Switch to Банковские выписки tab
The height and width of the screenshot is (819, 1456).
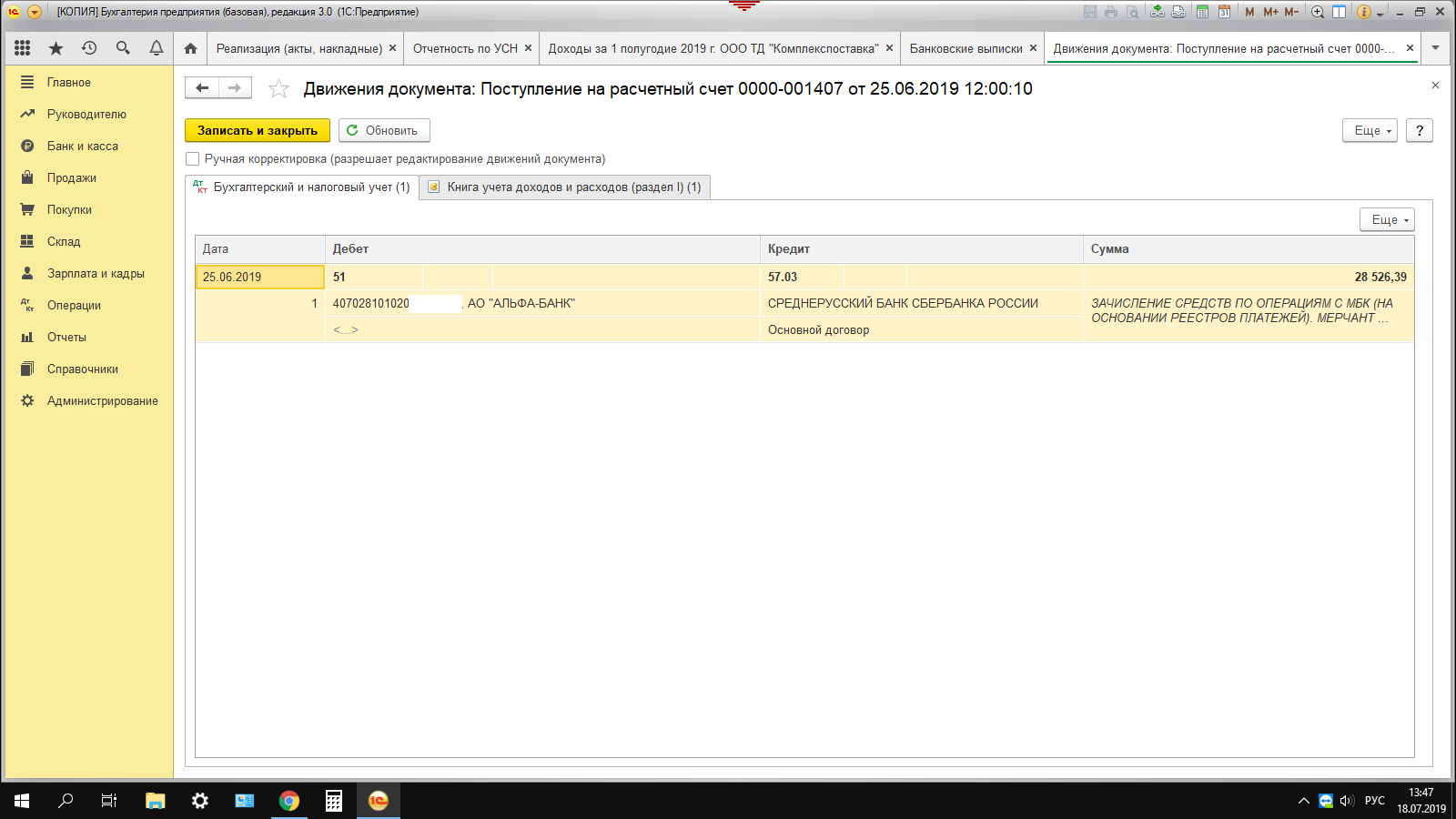[x=966, y=48]
